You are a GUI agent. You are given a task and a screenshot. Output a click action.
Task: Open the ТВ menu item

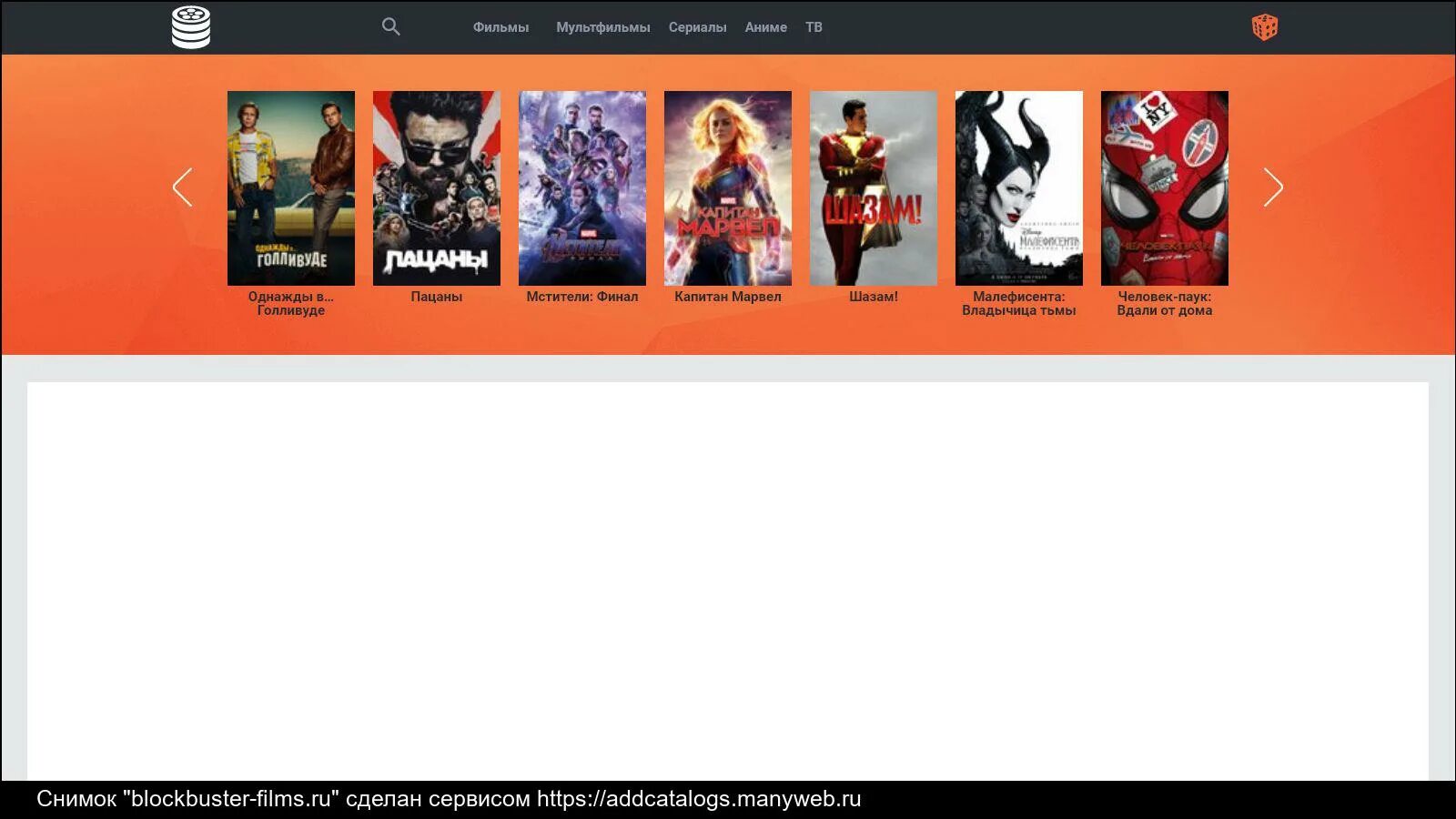click(x=814, y=27)
